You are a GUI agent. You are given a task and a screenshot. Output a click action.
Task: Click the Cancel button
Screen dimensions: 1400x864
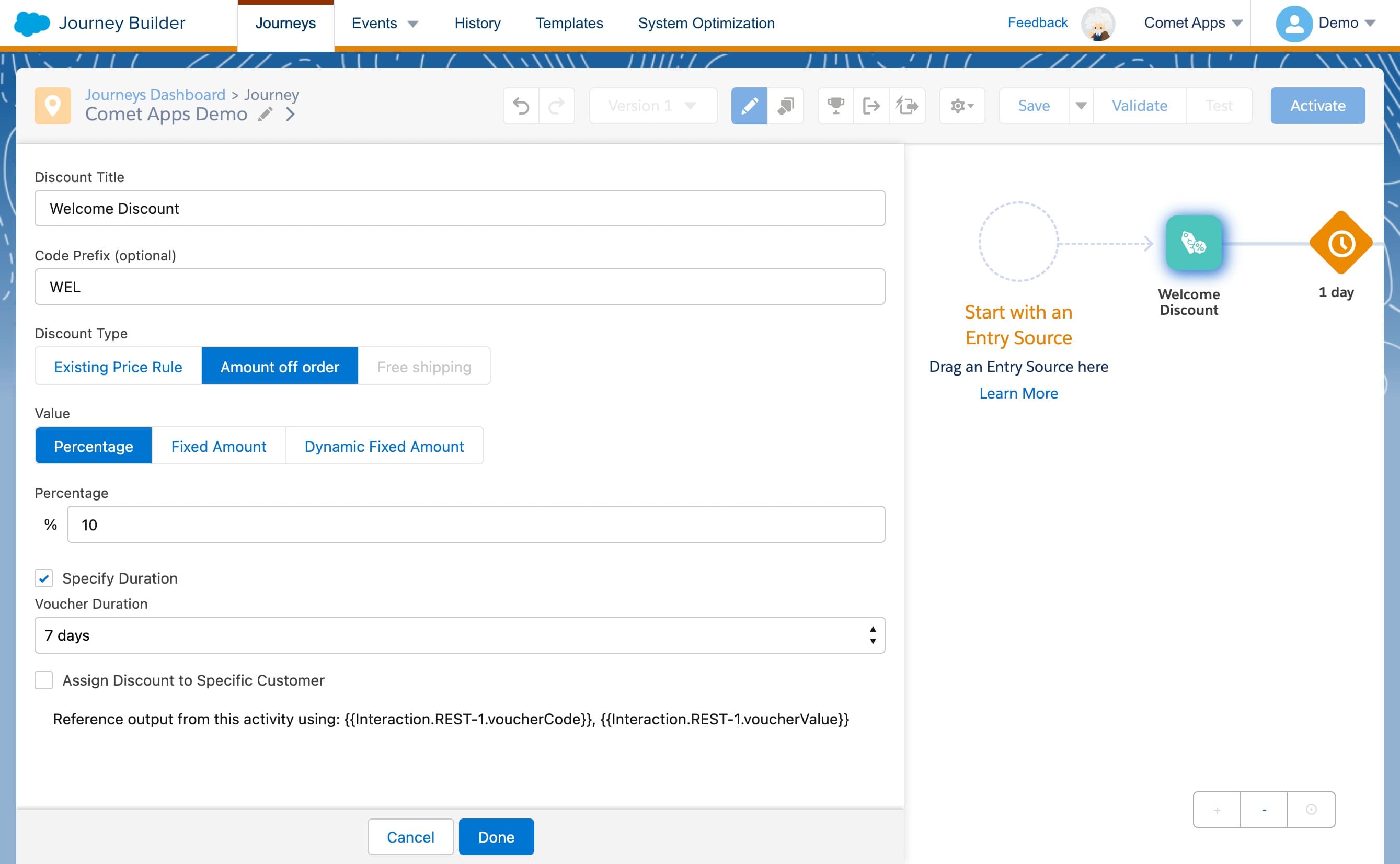point(411,837)
